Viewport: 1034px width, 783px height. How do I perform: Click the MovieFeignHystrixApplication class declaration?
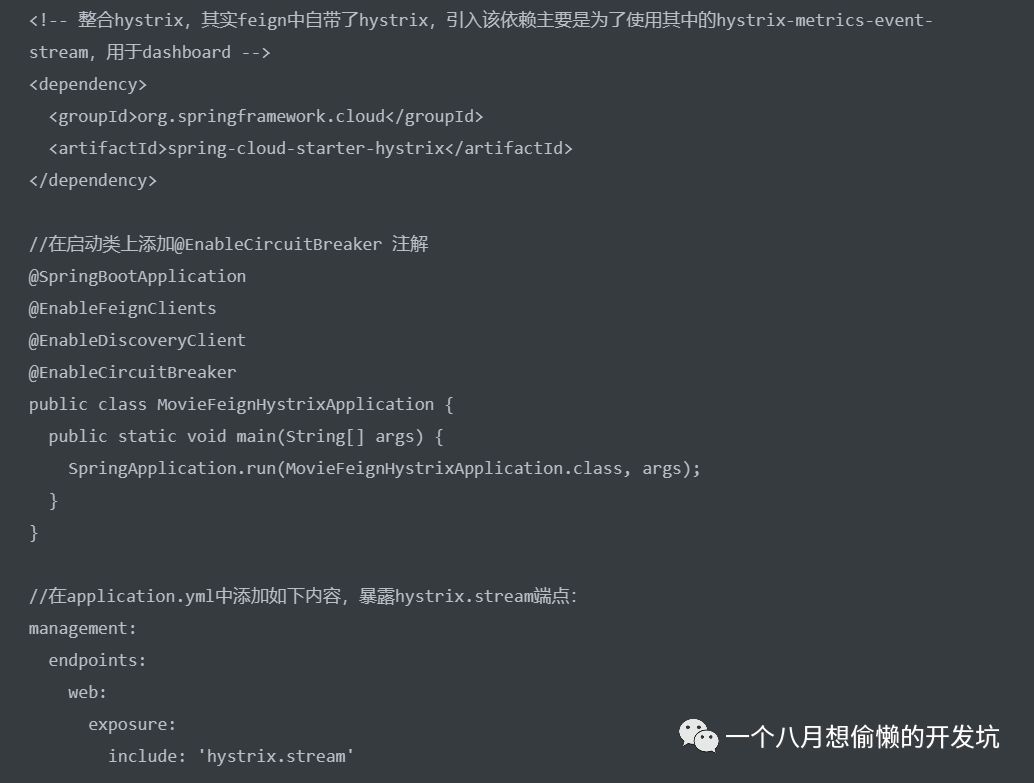coord(241,404)
